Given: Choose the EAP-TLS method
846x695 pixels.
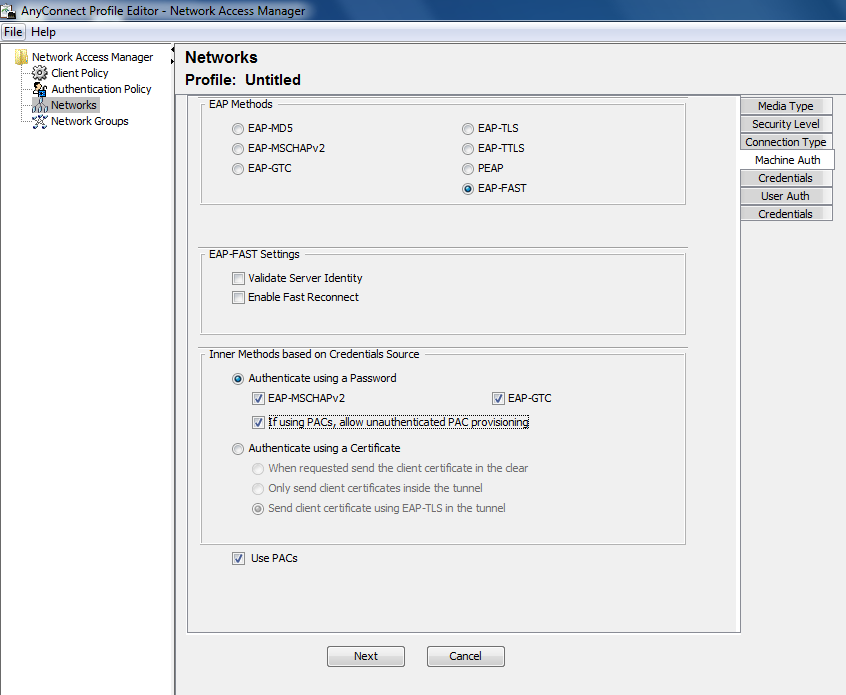Looking at the screenshot, I should tap(468, 129).
